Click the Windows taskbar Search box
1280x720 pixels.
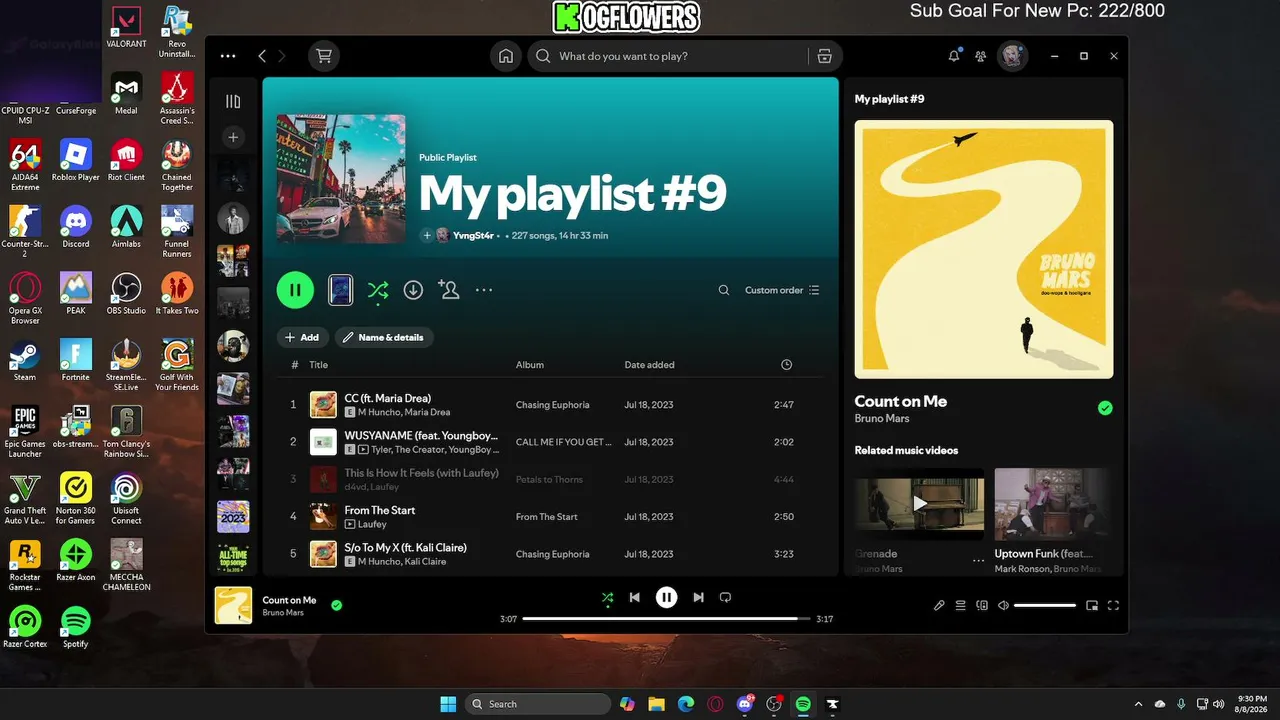(x=538, y=704)
